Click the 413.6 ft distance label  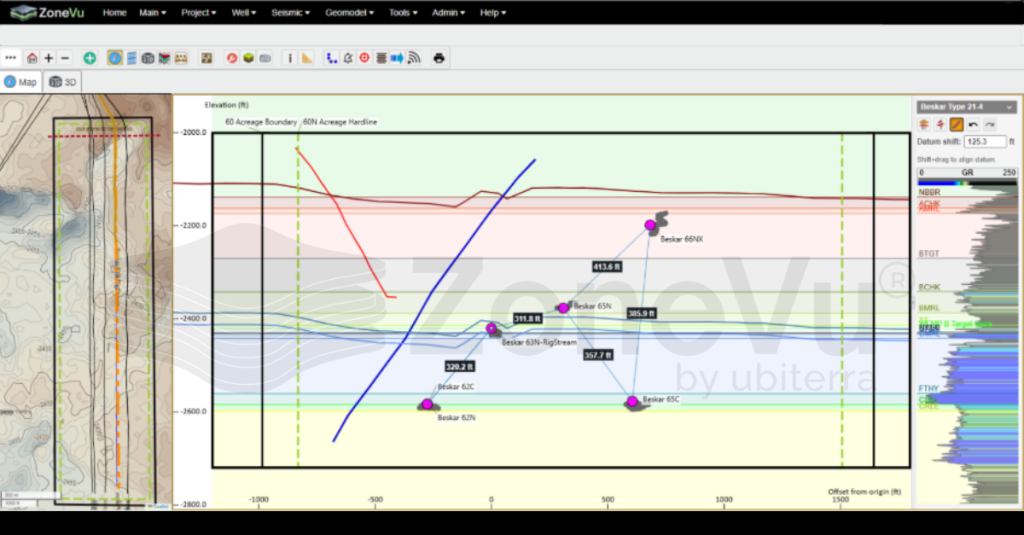click(607, 267)
